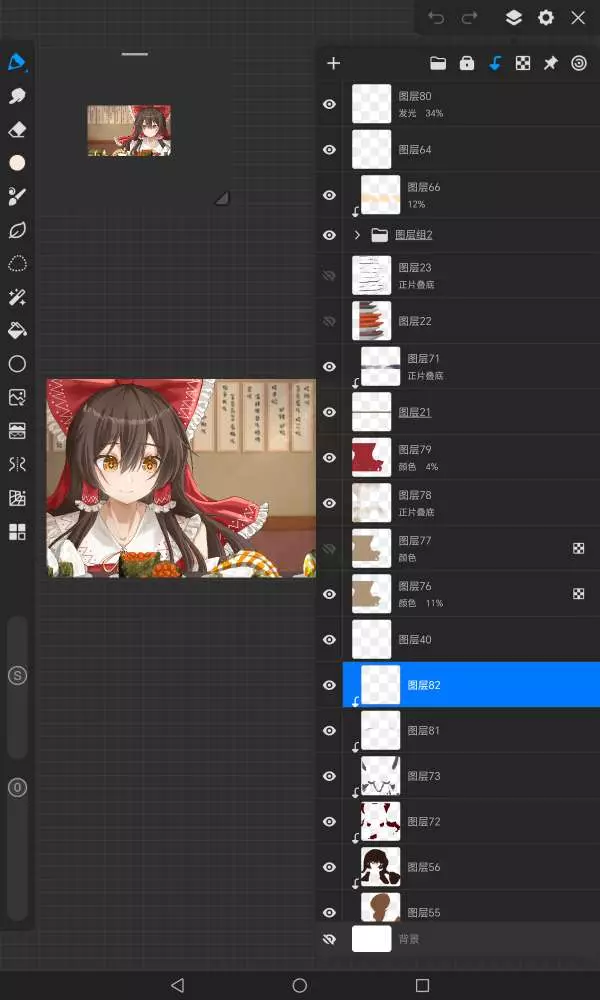Screen dimensions: 600x1000
Task: Select the ellipse shape tool
Action: coord(17,364)
